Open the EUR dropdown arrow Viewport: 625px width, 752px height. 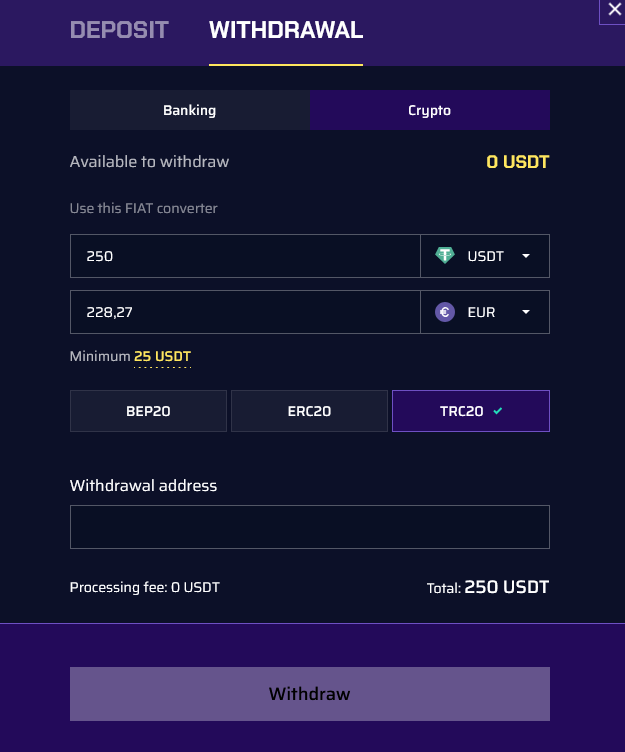[526, 312]
